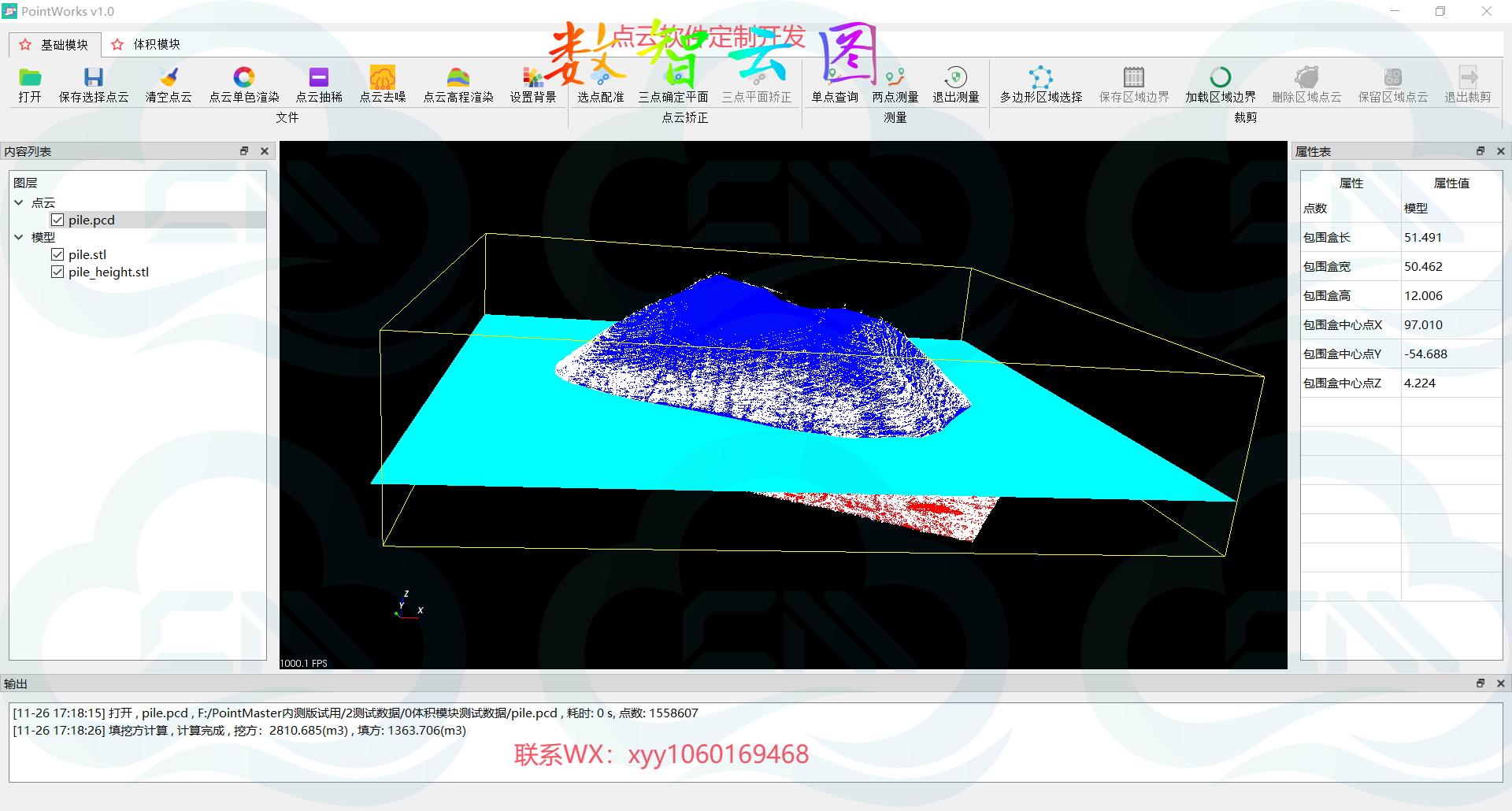
Task: Click the 加载区域边界 load boundary icon
Action: pos(1220,78)
